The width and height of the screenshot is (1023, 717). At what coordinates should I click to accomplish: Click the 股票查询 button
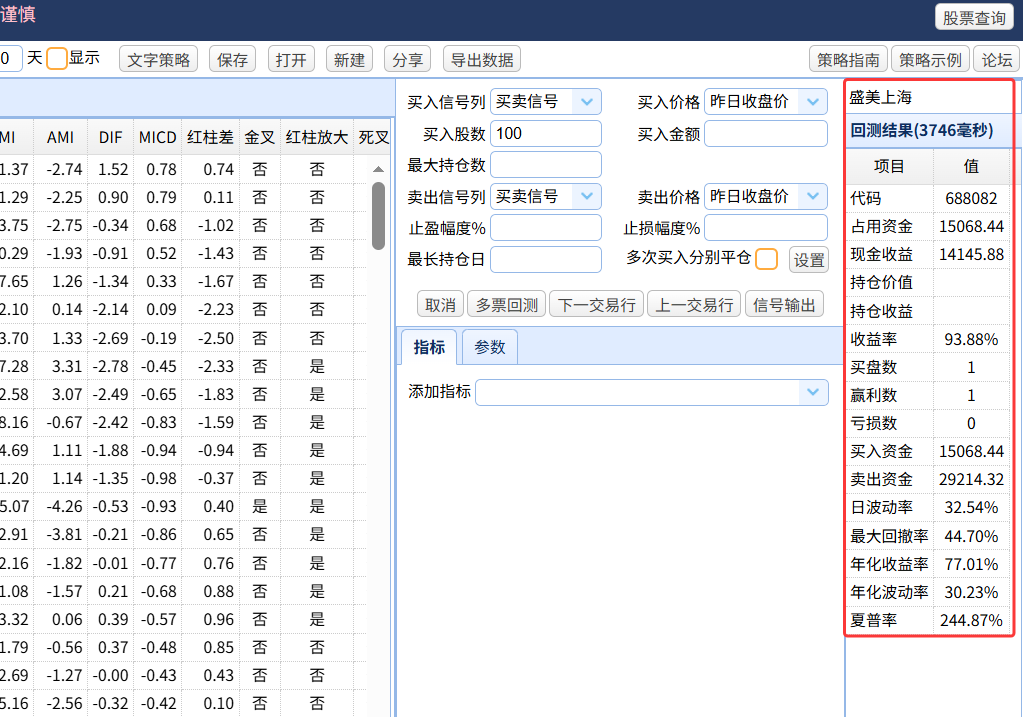coord(974,18)
